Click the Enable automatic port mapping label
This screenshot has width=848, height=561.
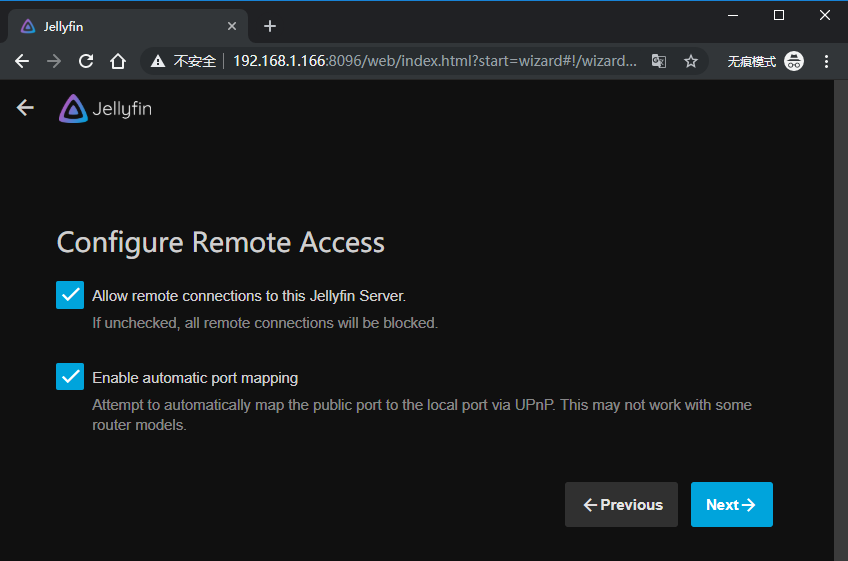[195, 378]
